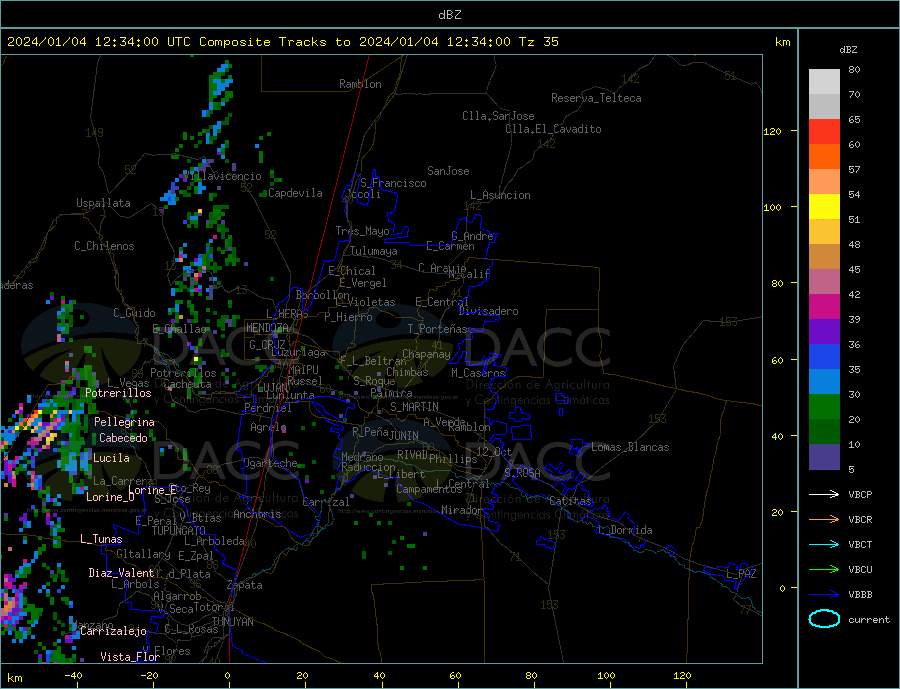Image resolution: width=900 pixels, height=689 pixels.
Task: Select the green 30 dBZ color swatch
Action: 824,407
